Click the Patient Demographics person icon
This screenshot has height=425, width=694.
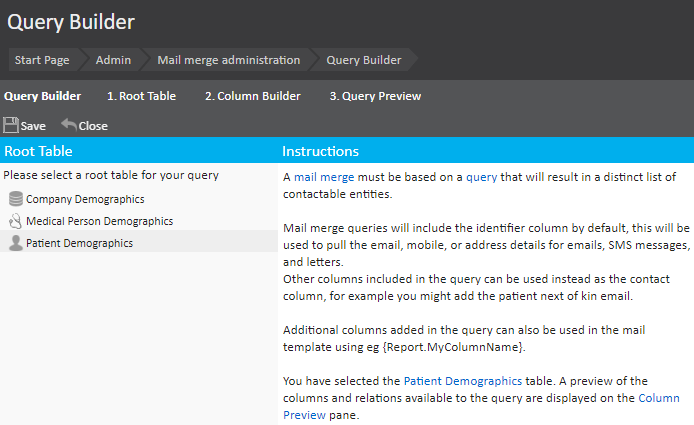(15, 243)
